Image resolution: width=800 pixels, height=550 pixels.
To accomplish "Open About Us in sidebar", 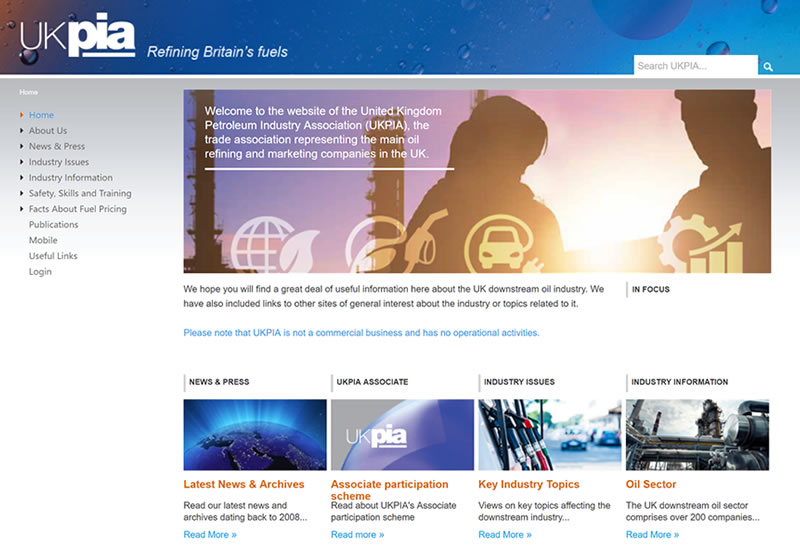I will pyautogui.click(x=48, y=131).
